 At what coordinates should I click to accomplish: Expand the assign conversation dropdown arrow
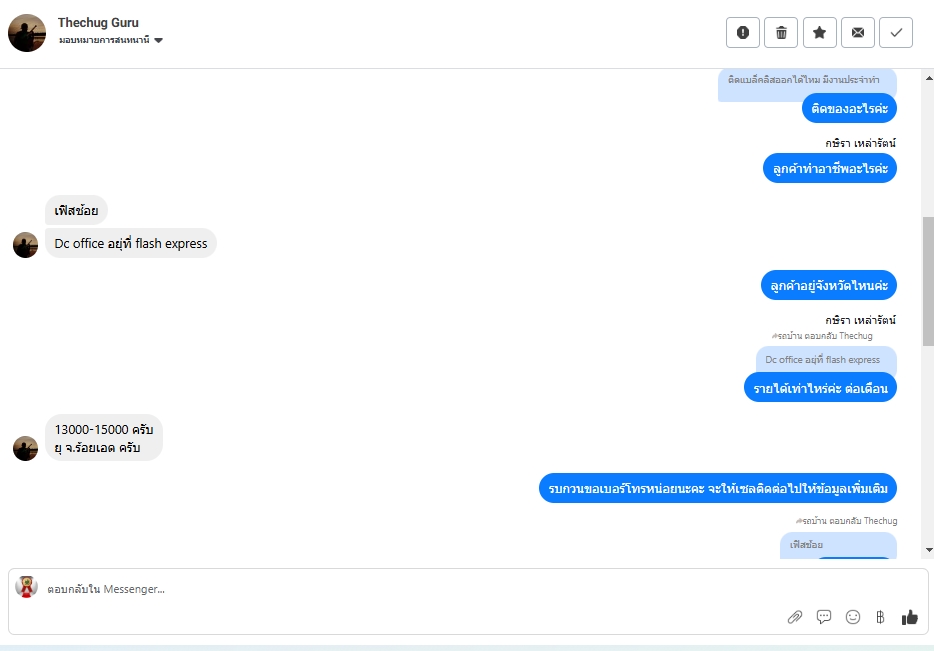click(x=158, y=41)
